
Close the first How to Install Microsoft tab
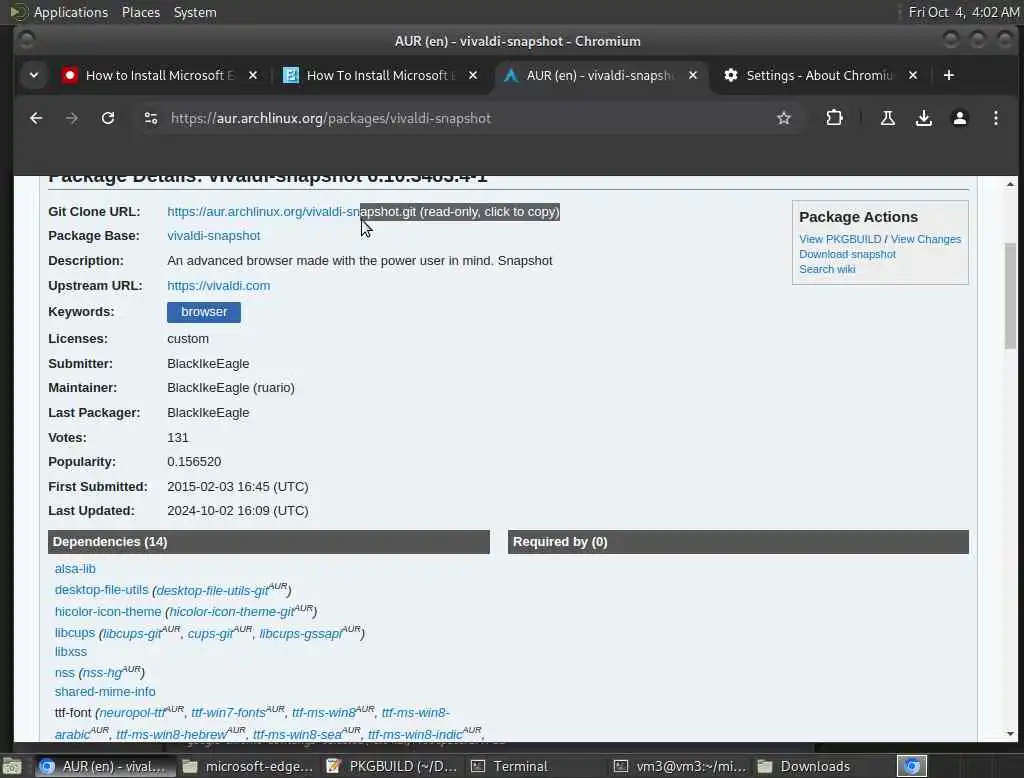pos(253,75)
